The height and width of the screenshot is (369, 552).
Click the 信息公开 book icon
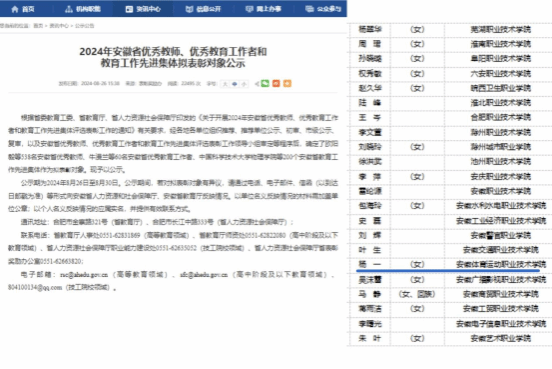[x=189, y=9]
